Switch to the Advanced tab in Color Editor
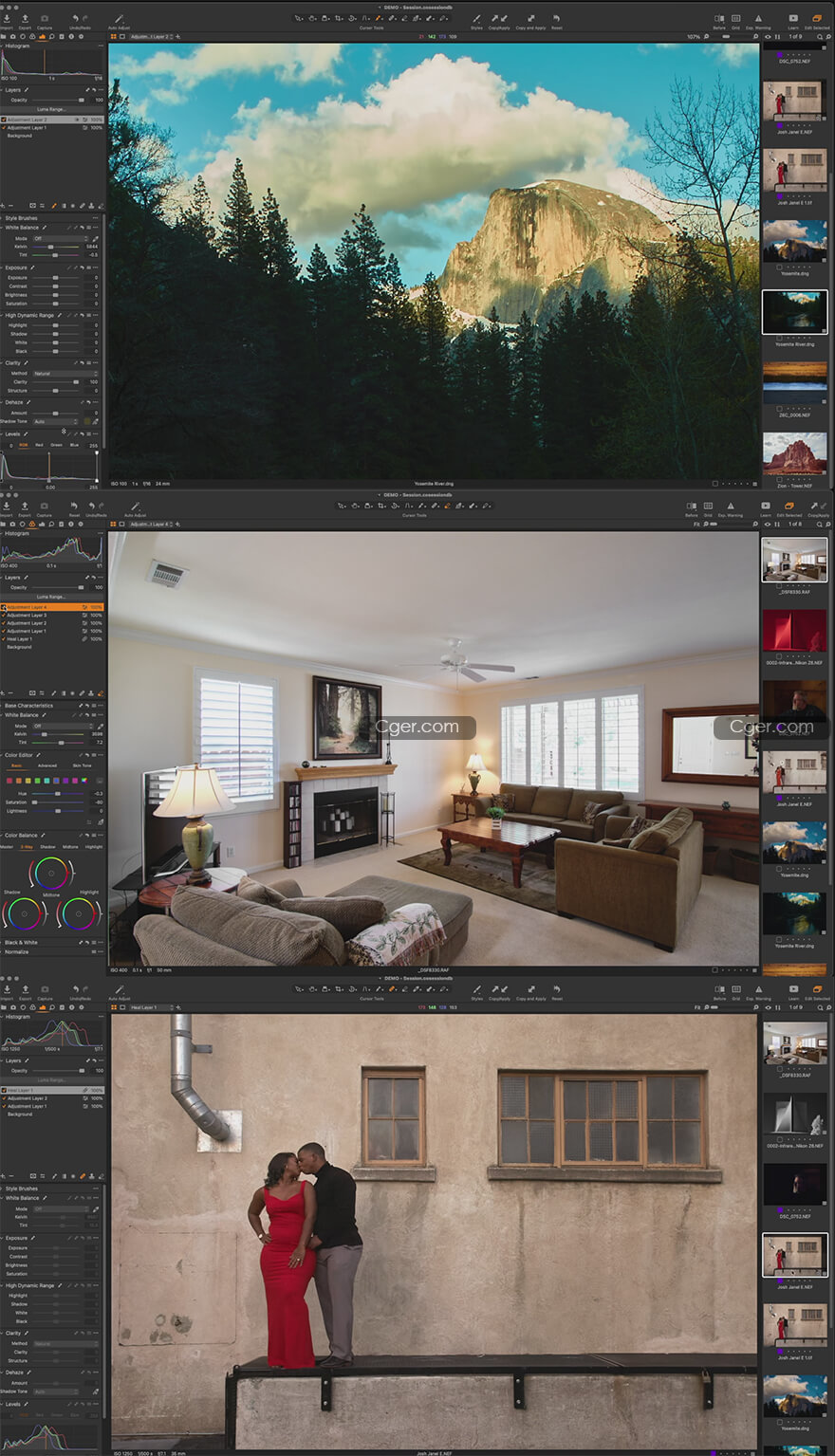The image size is (835, 1456). pyautogui.click(x=47, y=765)
